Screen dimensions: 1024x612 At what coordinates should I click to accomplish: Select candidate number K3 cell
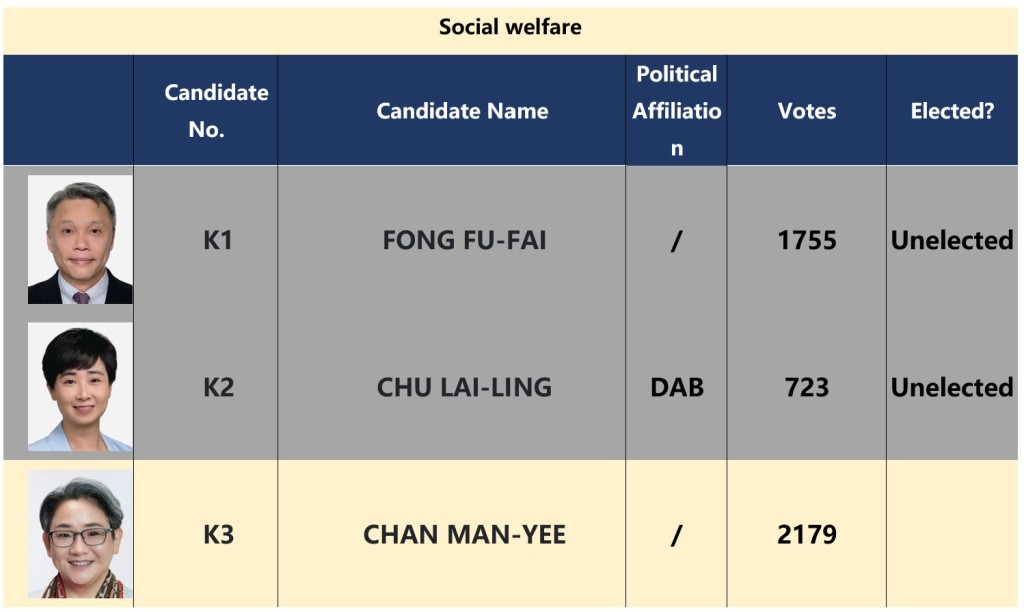pos(218,534)
